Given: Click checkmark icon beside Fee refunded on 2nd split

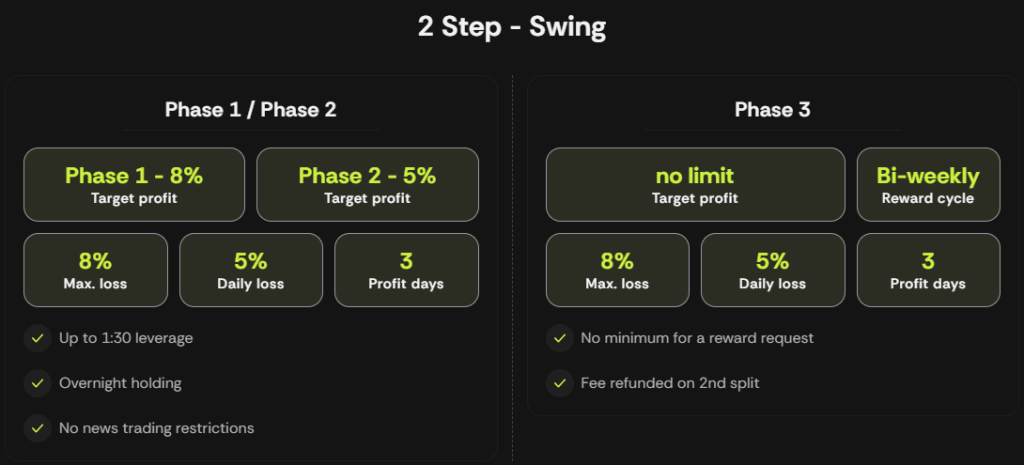Looking at the screenshot, I should click(559, 383).
